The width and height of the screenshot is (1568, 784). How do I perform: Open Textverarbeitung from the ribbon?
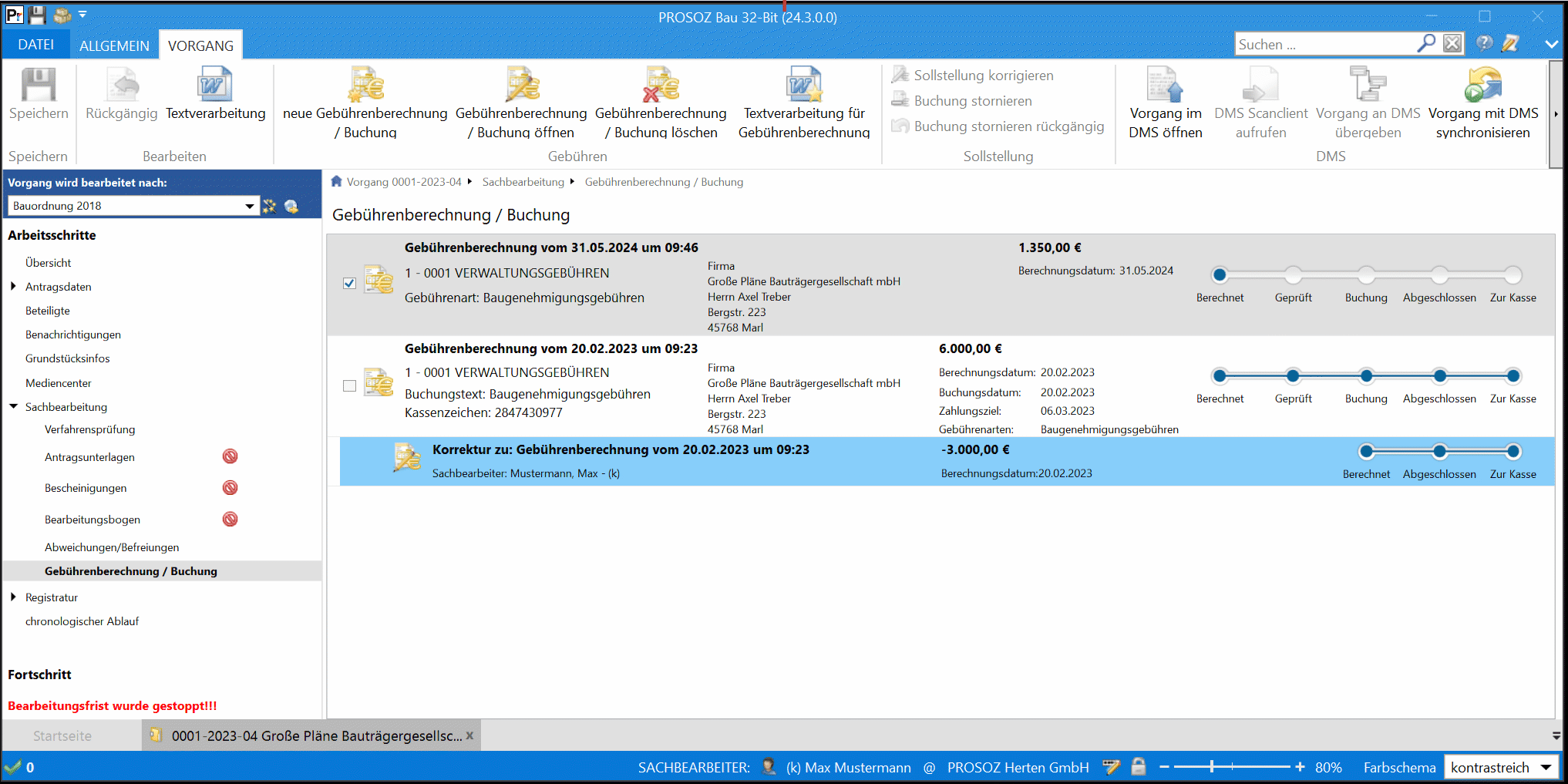coord(215,94)
